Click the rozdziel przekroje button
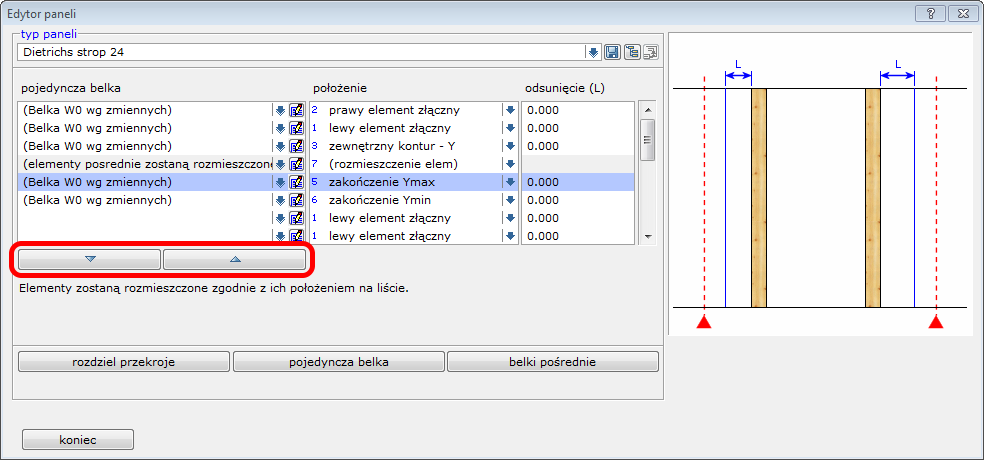This screenshot has height=460, width=984. 124,362
